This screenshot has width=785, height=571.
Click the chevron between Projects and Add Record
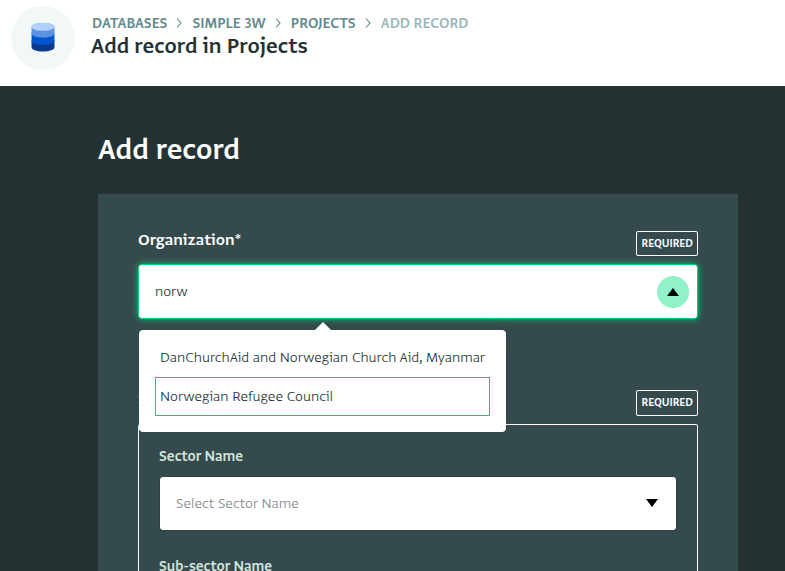point(368,23)
